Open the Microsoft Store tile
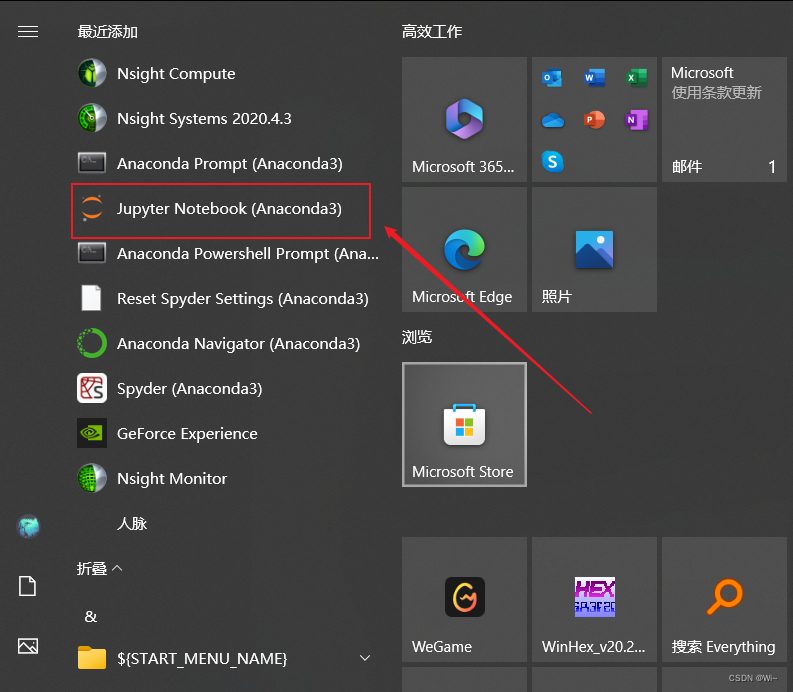793x692 pixels. point(464,424)
